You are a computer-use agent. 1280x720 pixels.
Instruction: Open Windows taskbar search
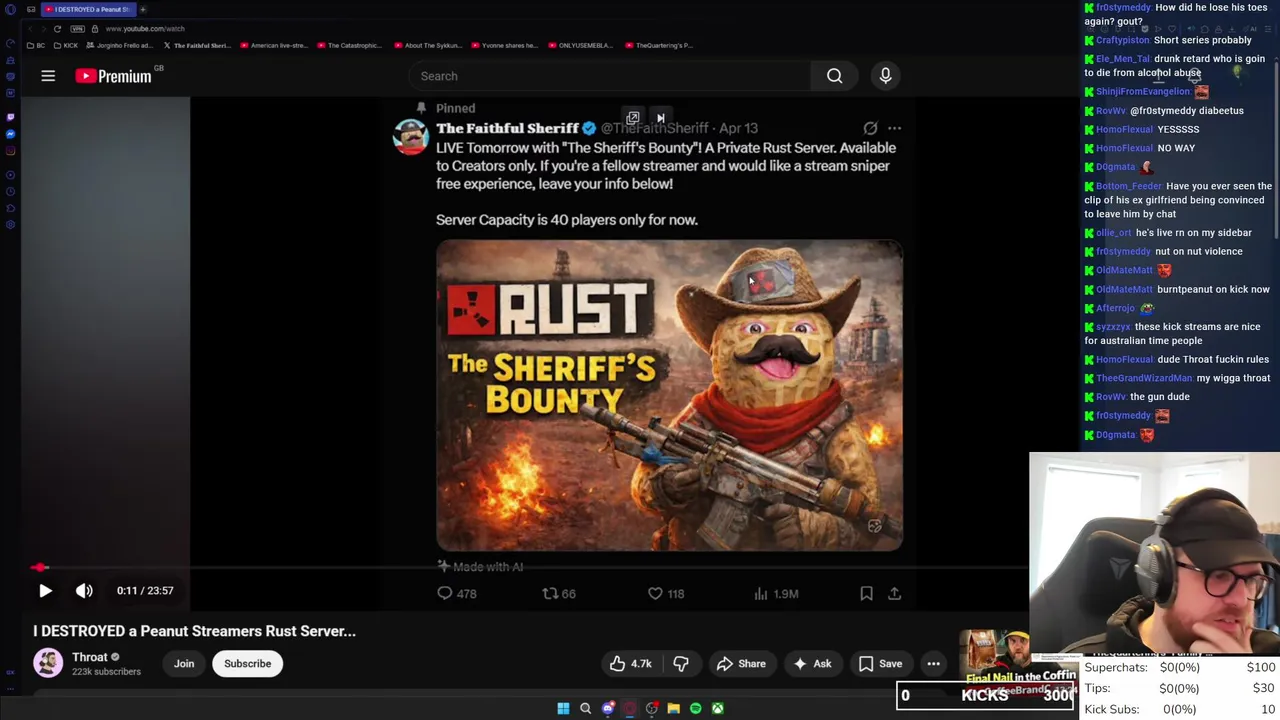(585, 708)
